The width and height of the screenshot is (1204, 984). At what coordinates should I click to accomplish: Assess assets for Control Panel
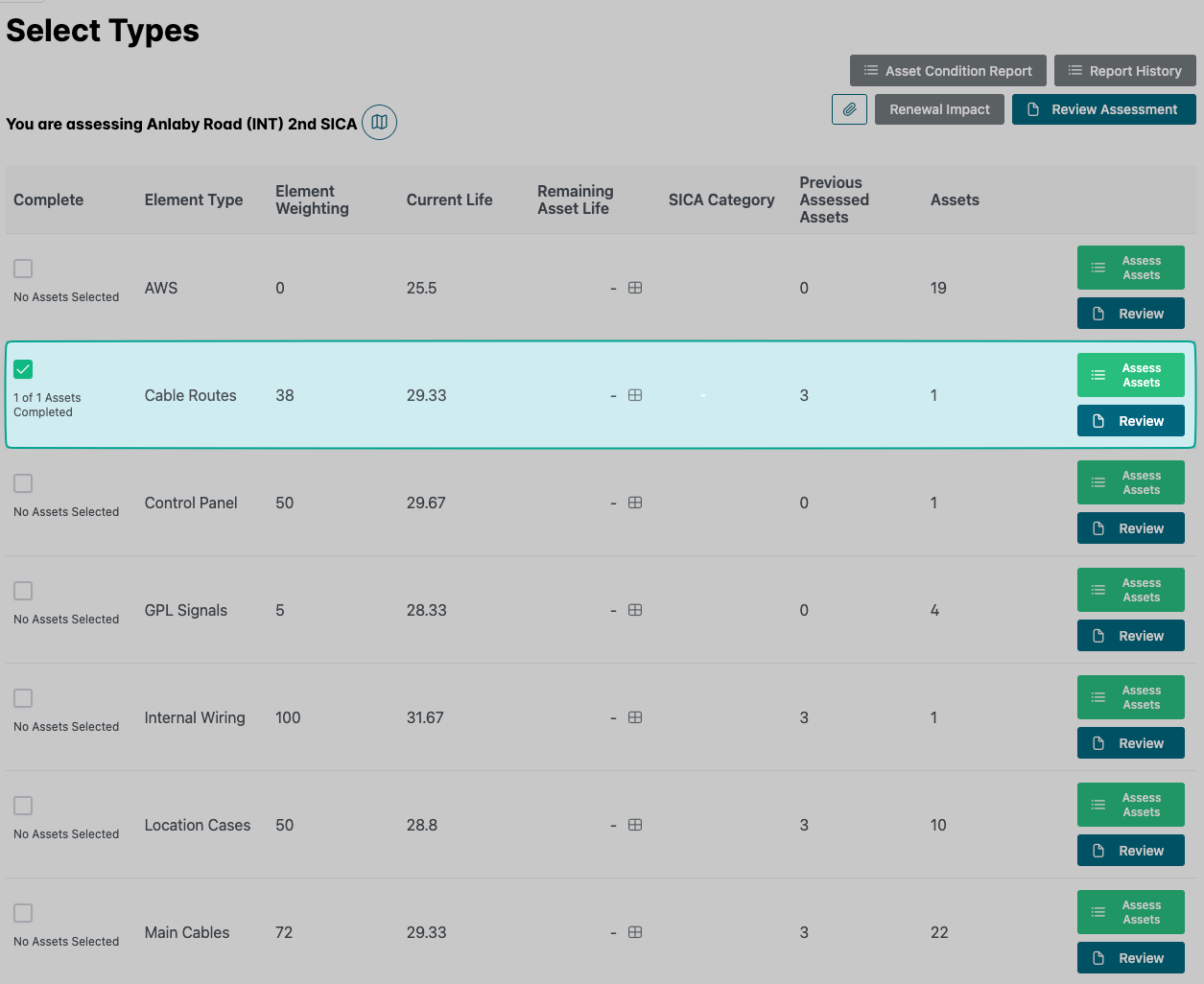click(x=1130, y=482)
